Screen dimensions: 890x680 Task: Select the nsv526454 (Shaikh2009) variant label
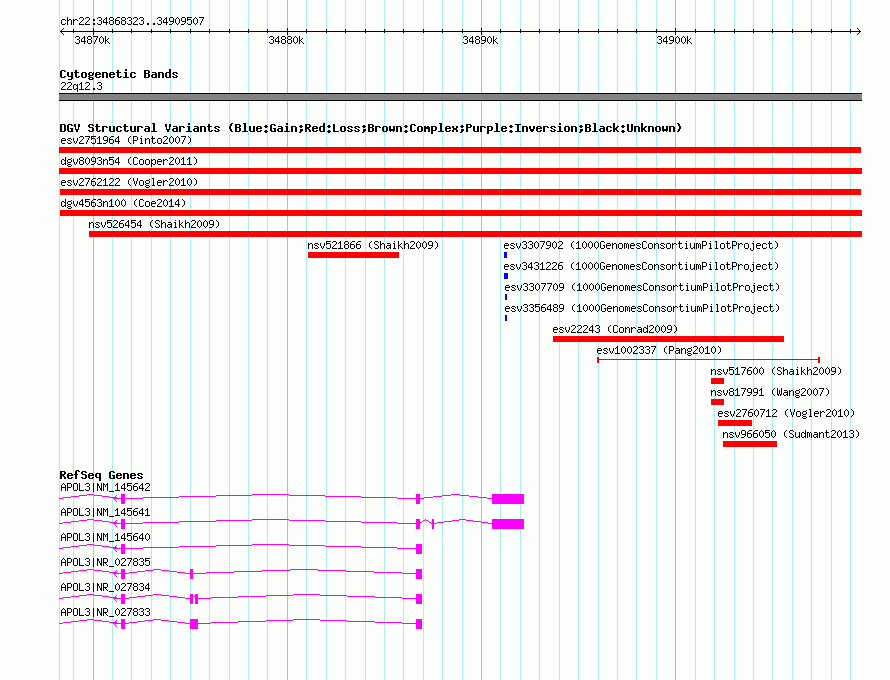[154, 224]
